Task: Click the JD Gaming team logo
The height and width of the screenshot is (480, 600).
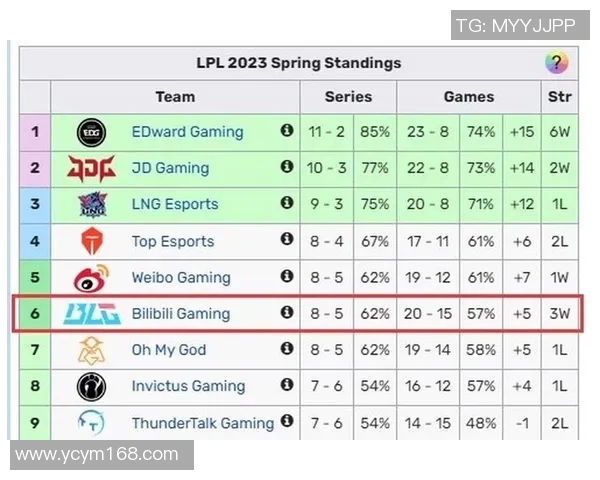Action: point(91,168)
